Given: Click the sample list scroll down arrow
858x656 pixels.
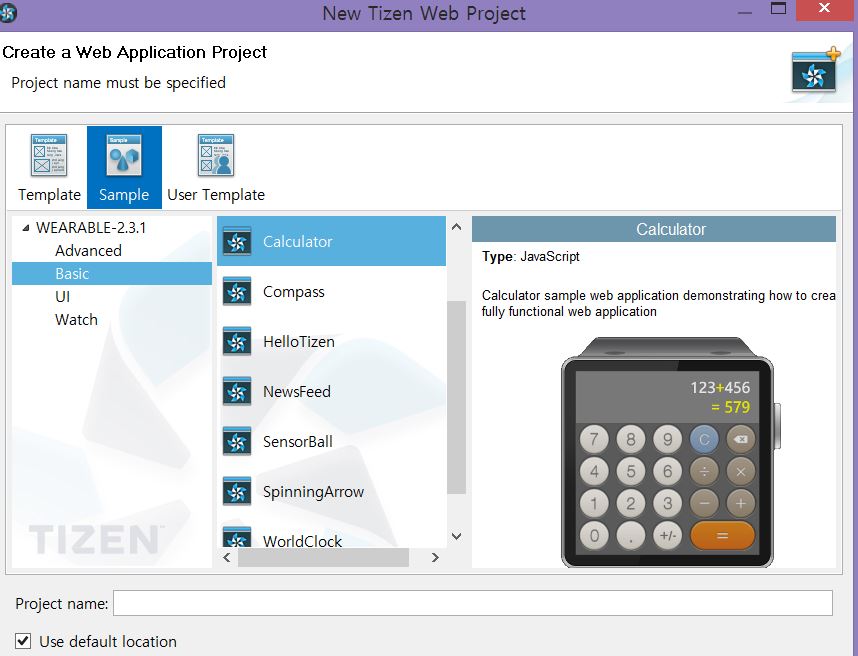Looking at the screenshot, I should [456, 536].
